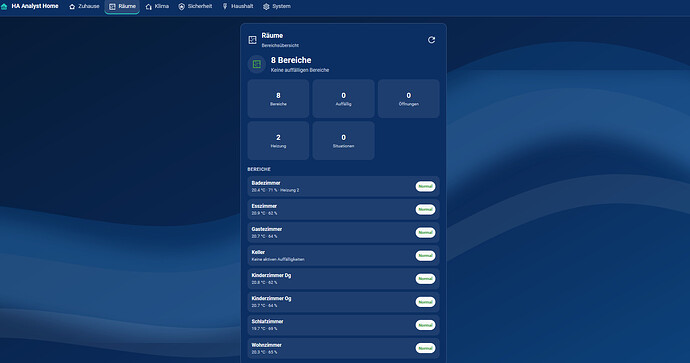Click the 'BEREICHE' section label
Image resolution: width=690 pixels, height=363 pixels.
[259, 169]
